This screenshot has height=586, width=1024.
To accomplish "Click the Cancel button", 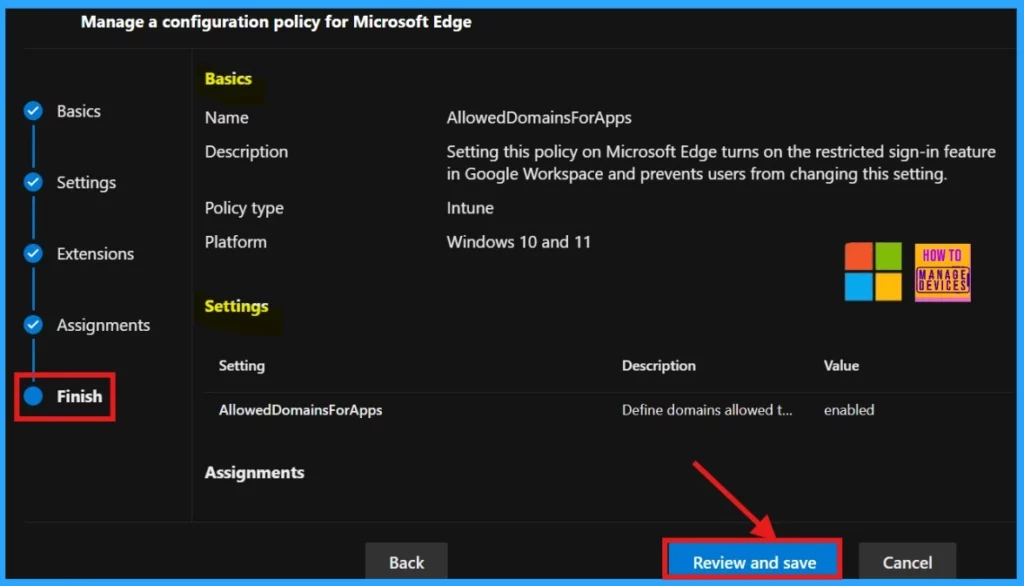I will (x=907, y=561).
